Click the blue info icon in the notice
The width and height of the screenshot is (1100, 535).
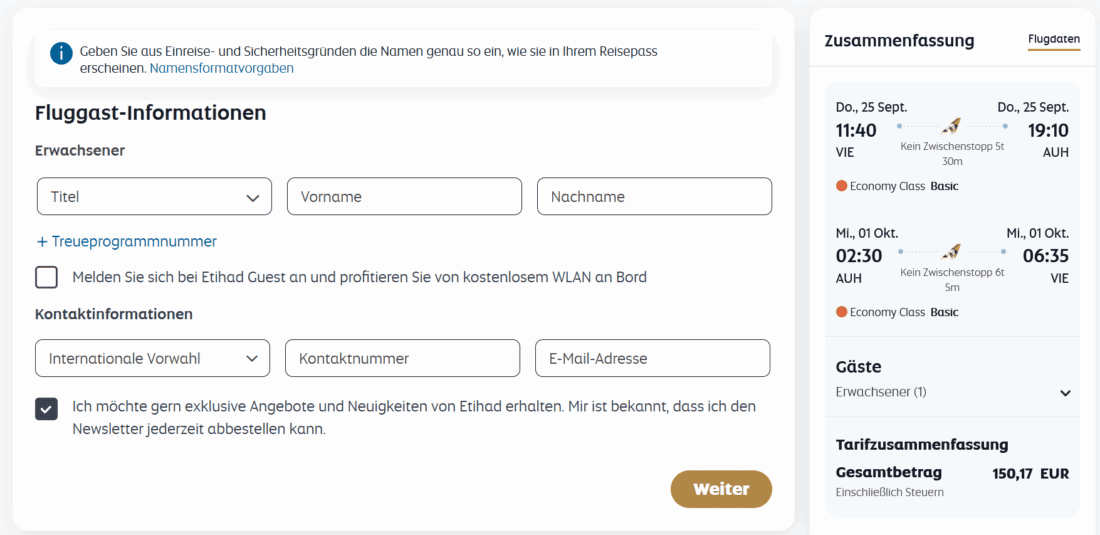62,52
